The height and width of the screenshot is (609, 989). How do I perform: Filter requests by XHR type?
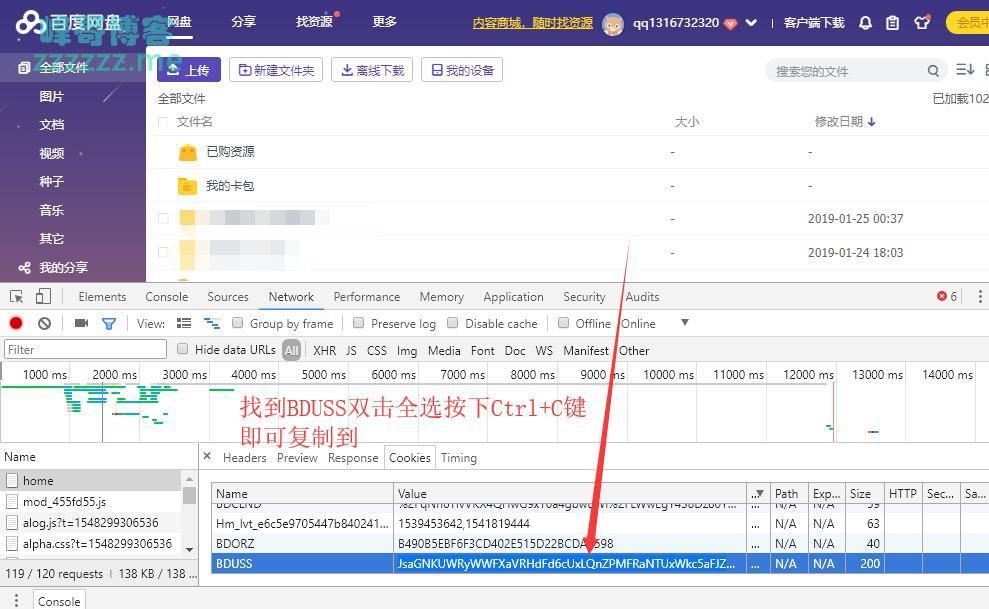tap(324, 351)
